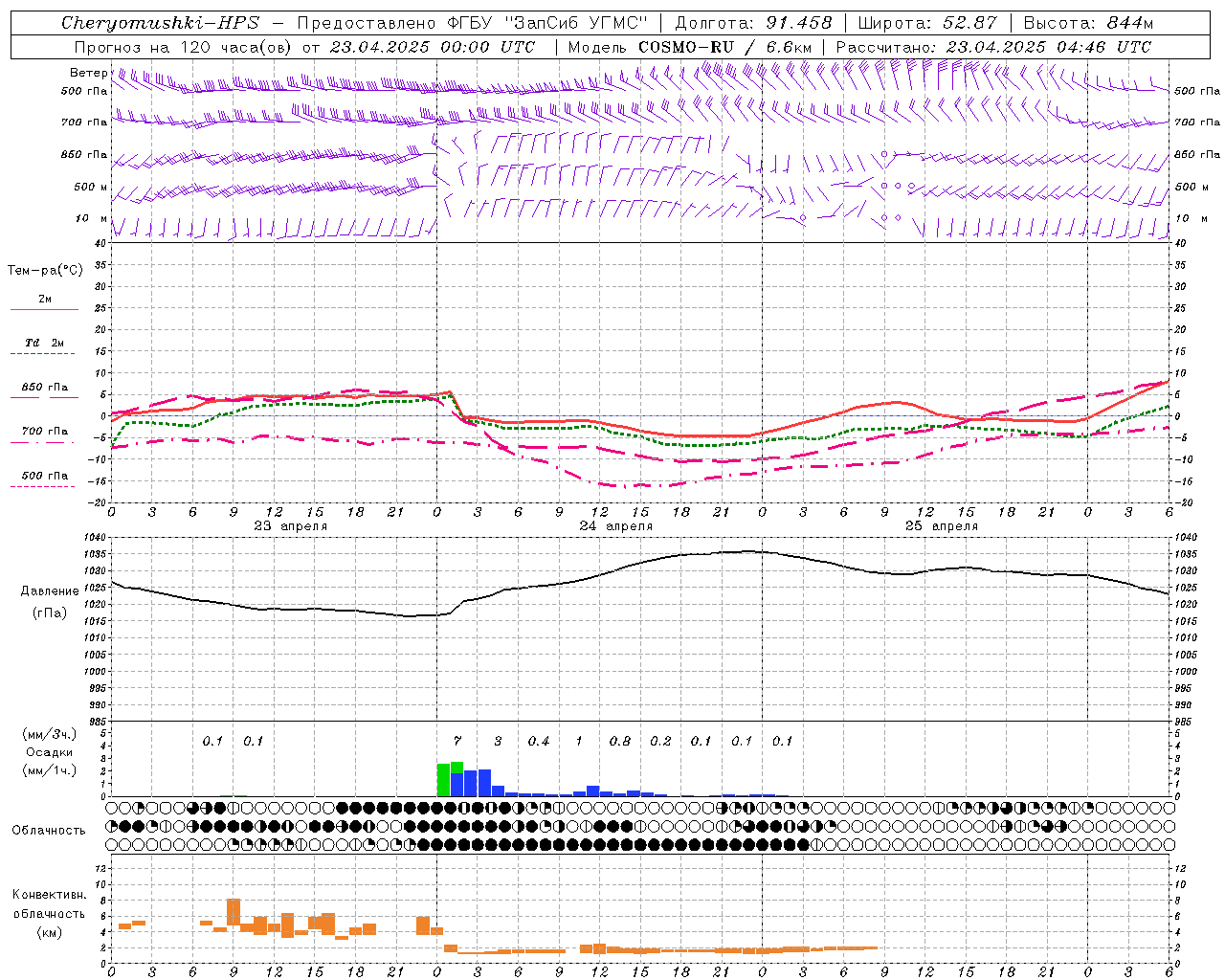
Task: Click the first green precipitation bar at midnight 24 апреля
Action: [x=443, y=779]
